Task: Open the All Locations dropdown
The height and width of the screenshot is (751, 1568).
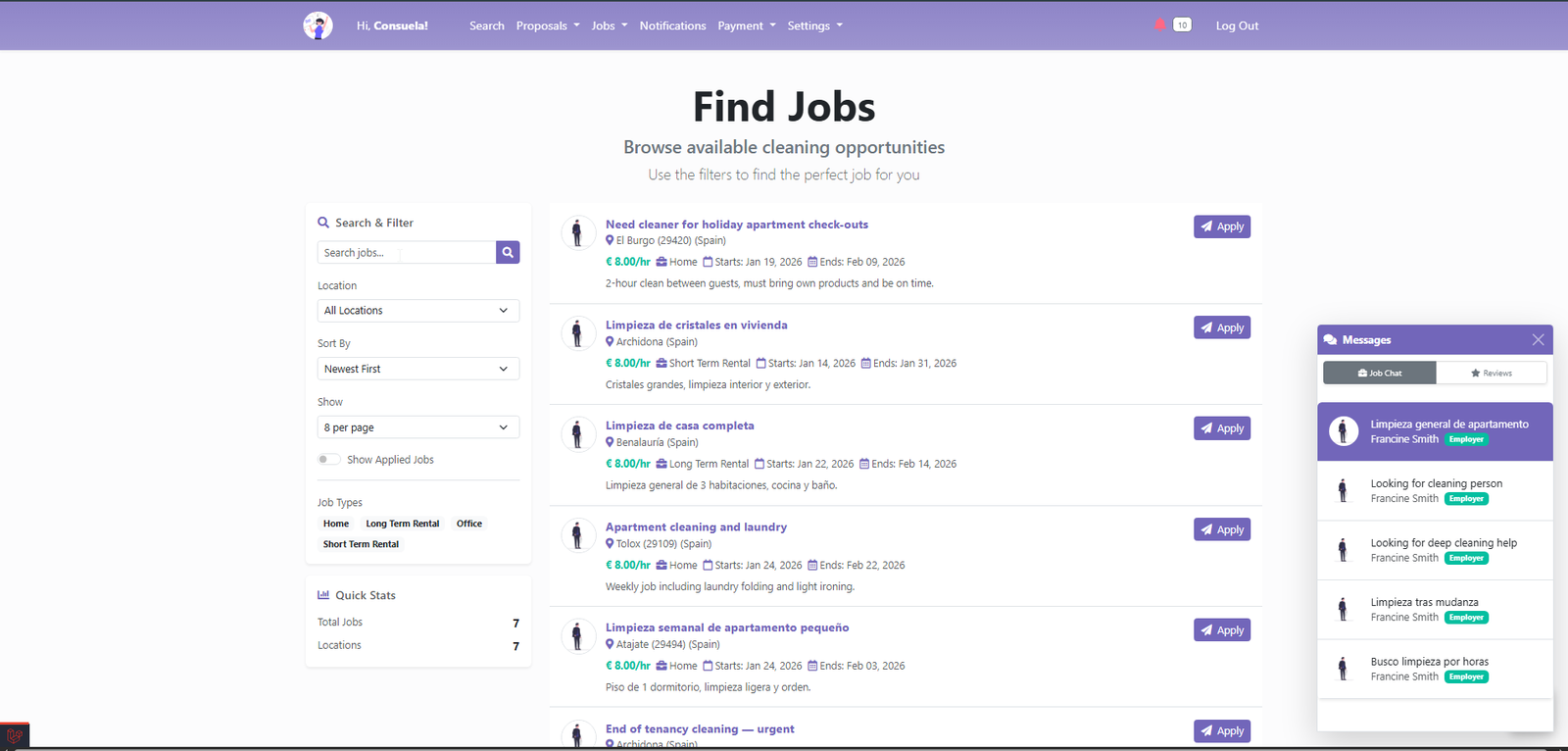Action: pos(417,311)
